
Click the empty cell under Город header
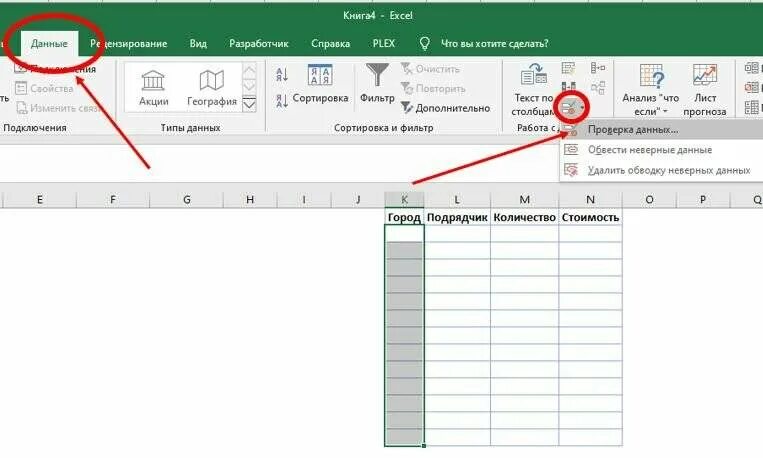click(404, 234)
